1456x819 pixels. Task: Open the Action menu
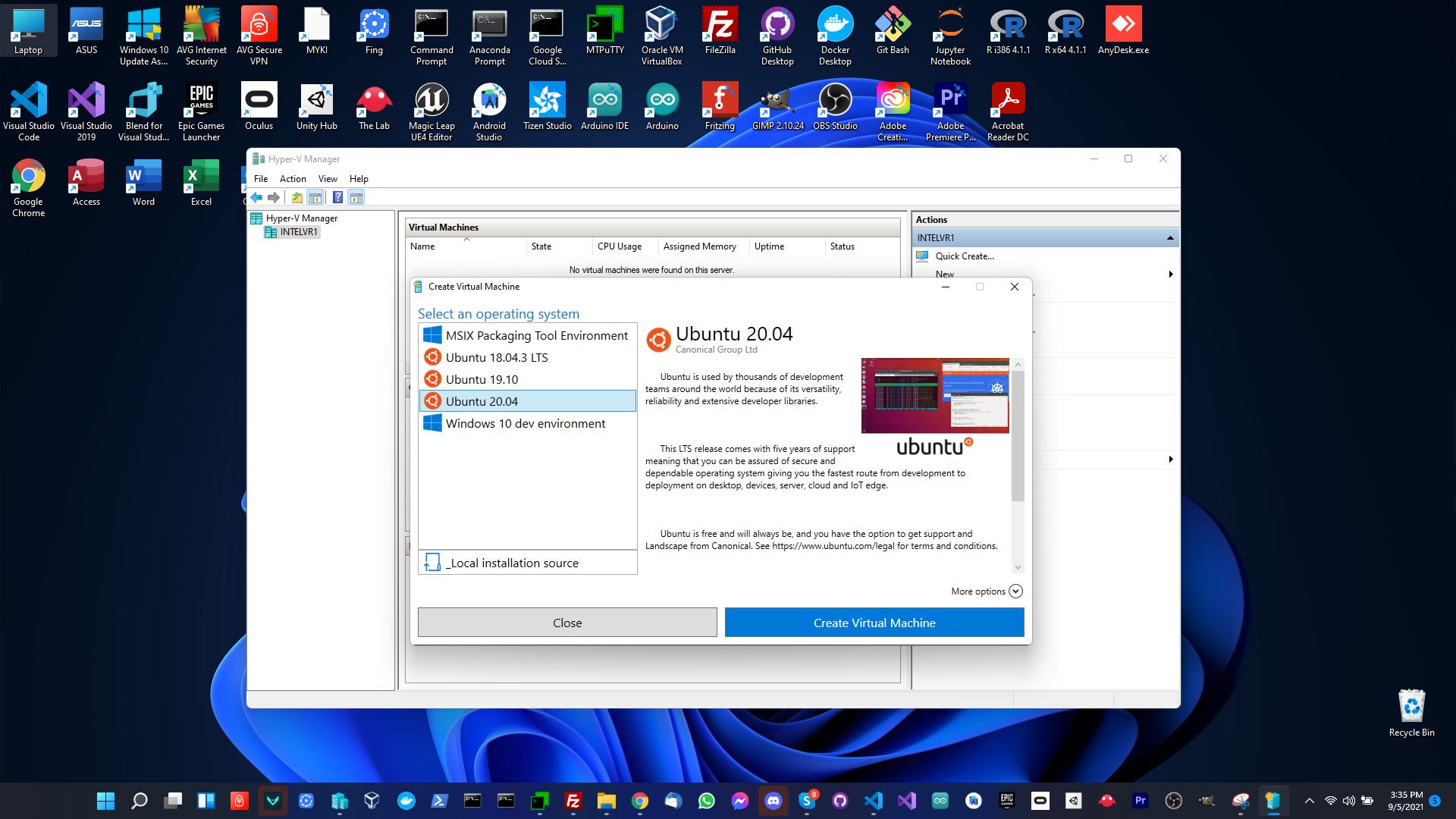[x=293, y=179]
